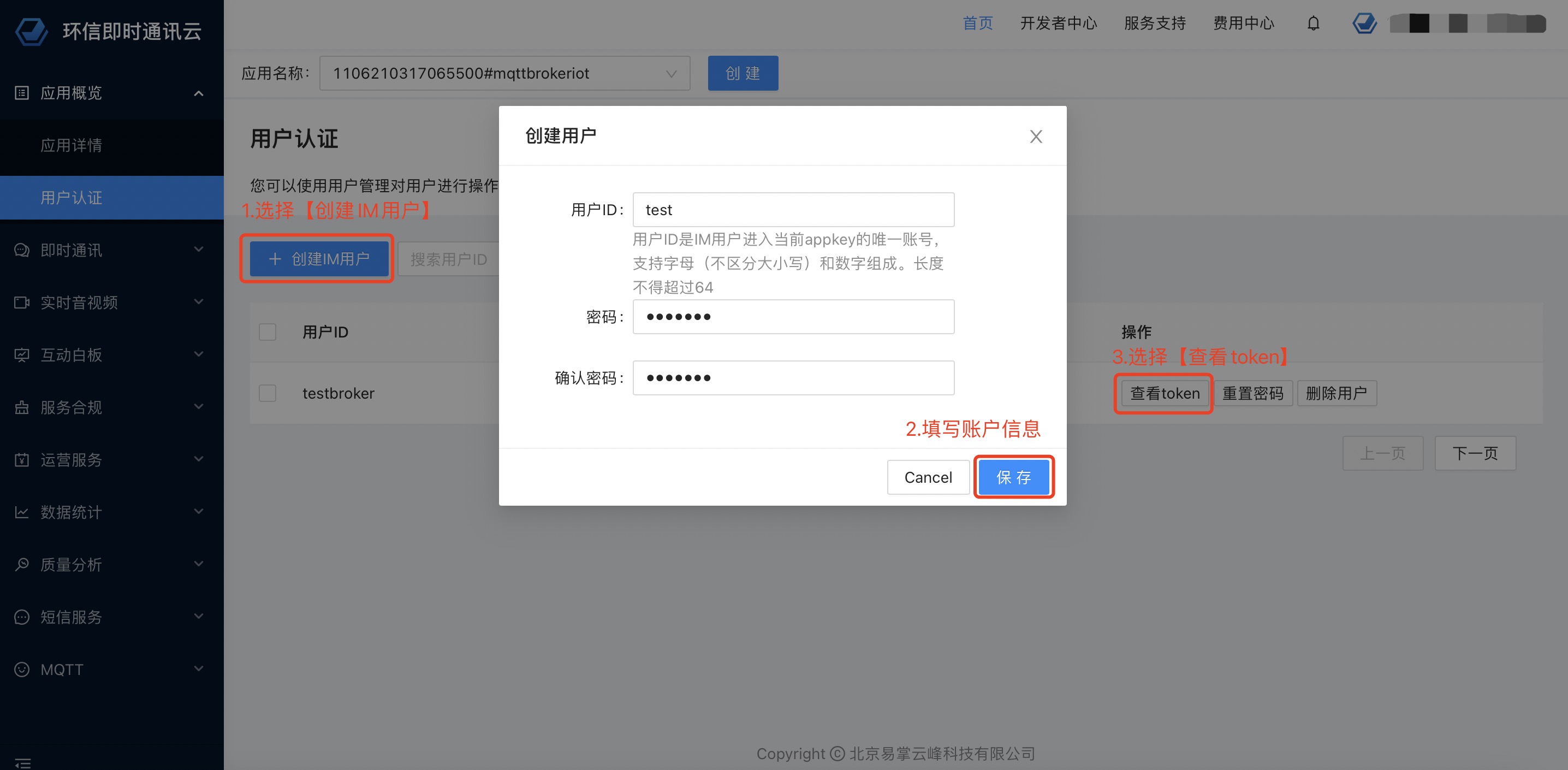Screen dimensions: 1568x770
Task: Click the 数据统计 chart icon
Action: 22,512
